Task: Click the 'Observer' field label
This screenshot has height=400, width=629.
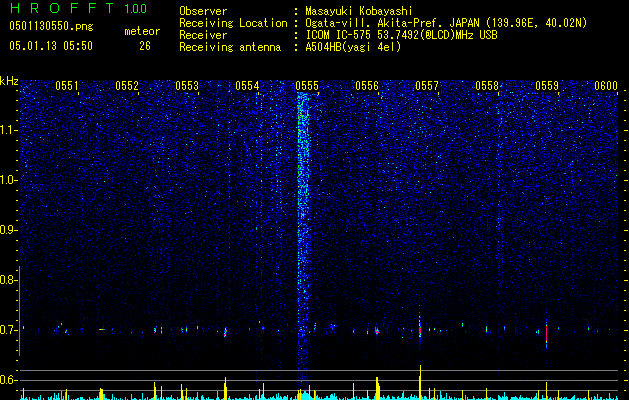Action: tap(203, 11)
